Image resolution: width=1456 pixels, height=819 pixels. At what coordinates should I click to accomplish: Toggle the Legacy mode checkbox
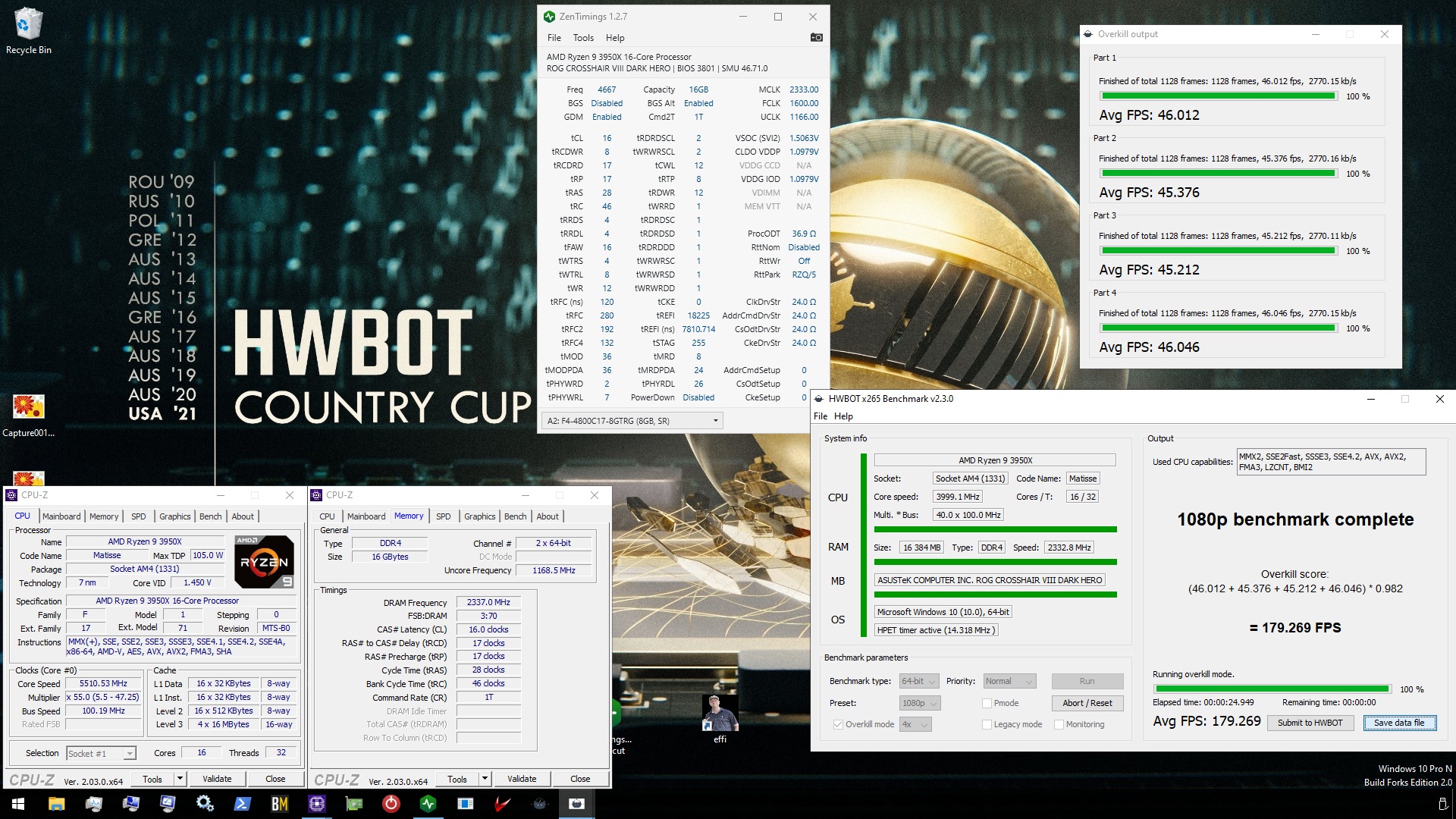click(987, 724)
